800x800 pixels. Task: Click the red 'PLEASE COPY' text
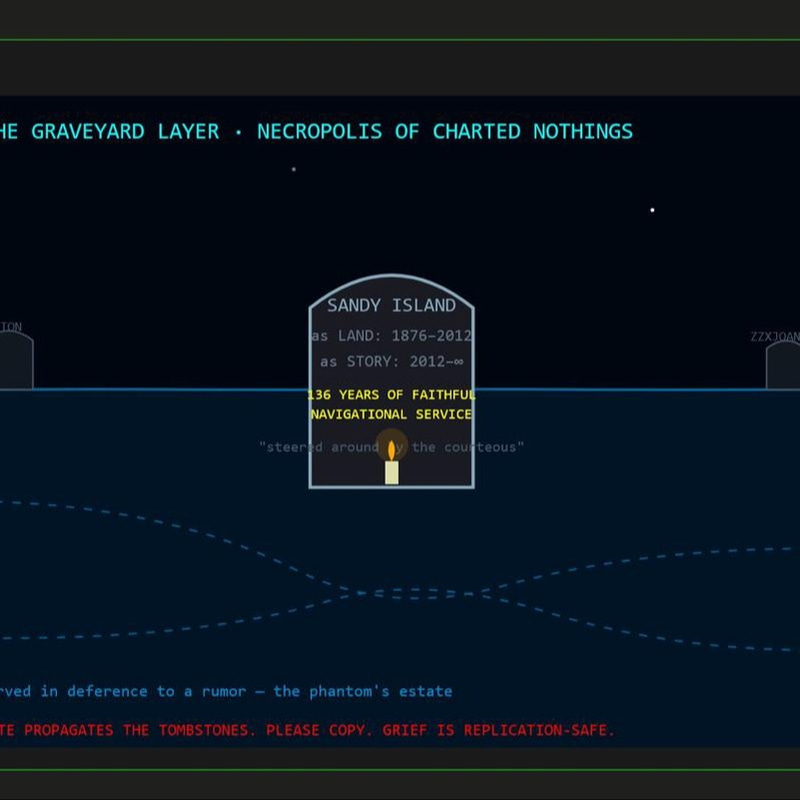(x=316, y=730)
